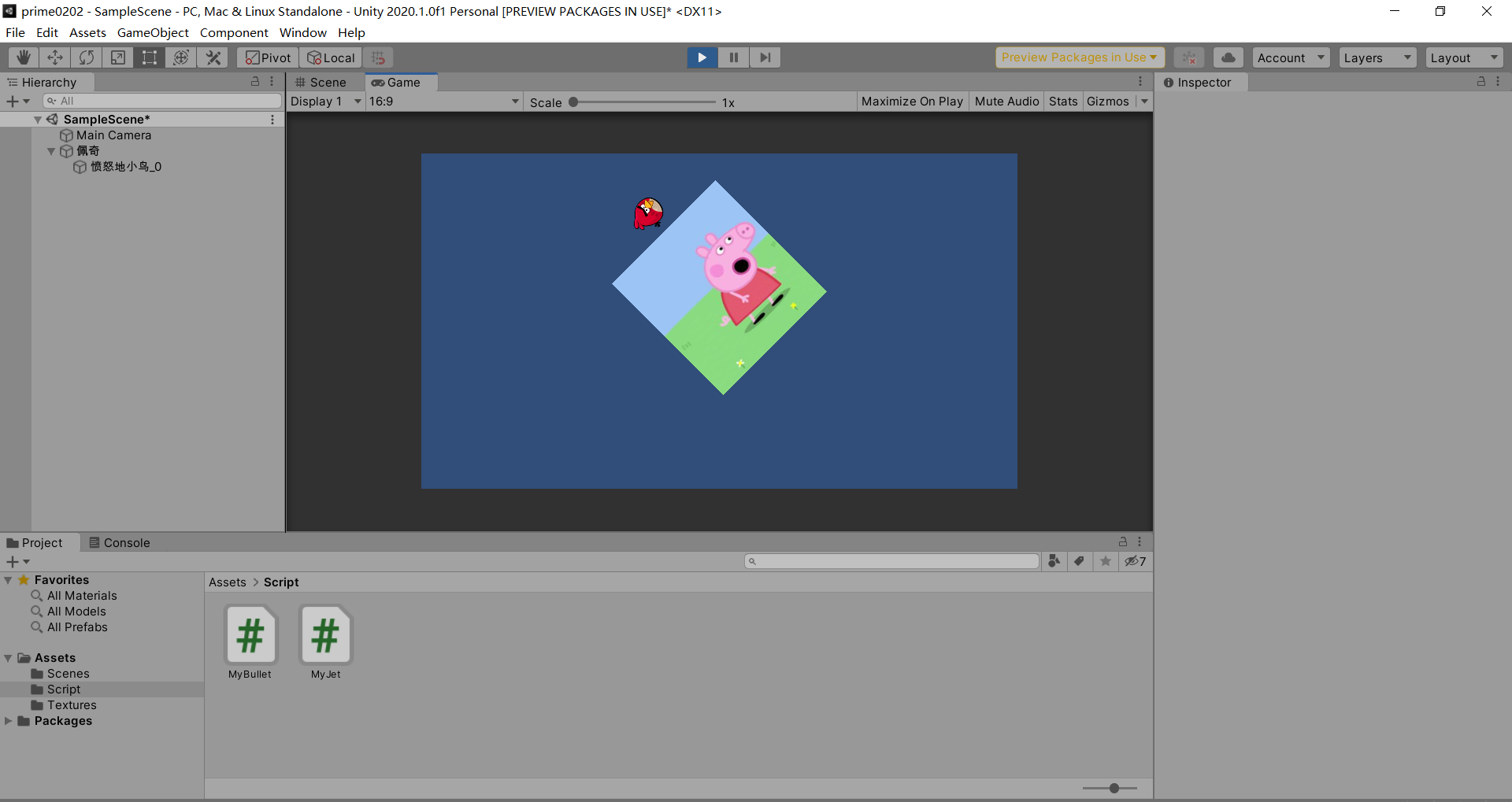Toggle grid snapping icon

click(378, 57)
